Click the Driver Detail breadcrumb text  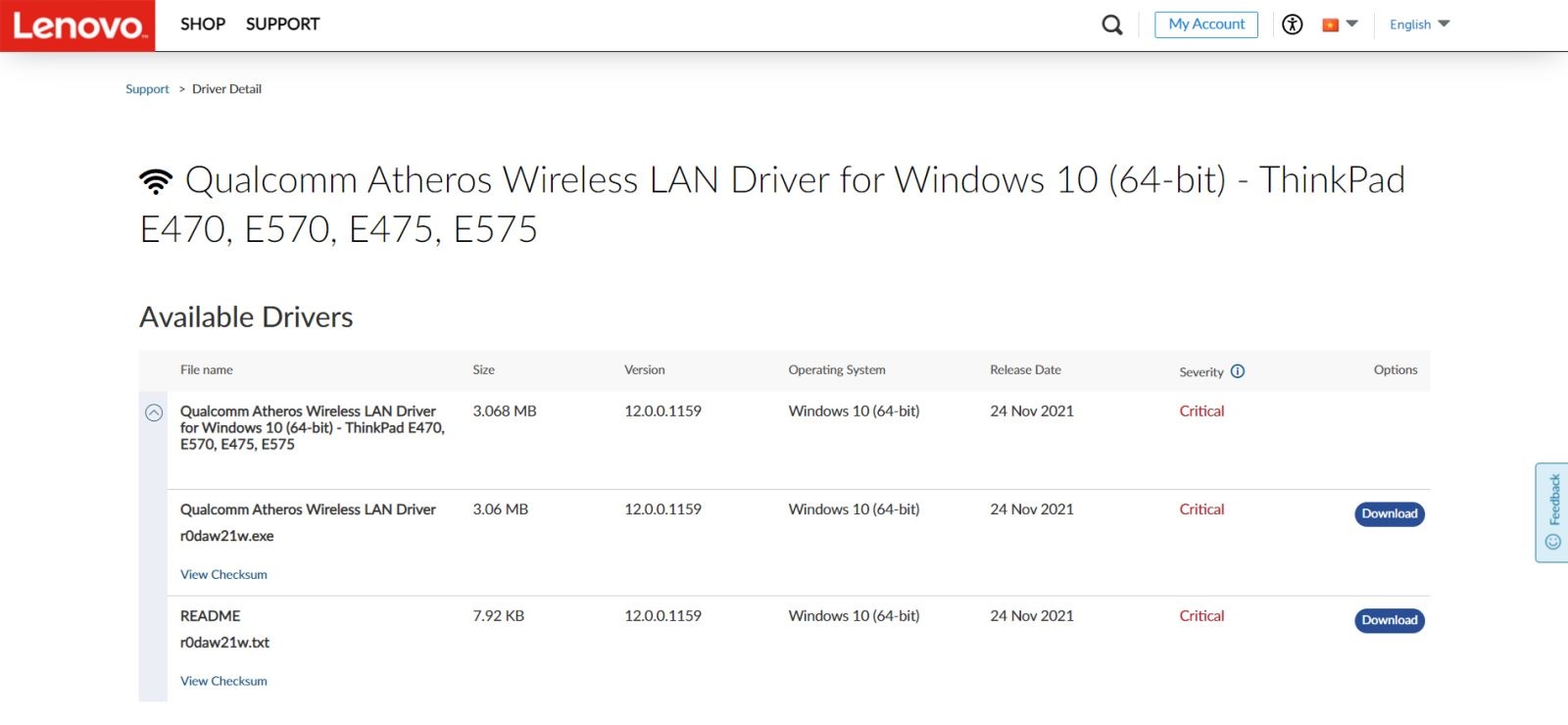(226, 89)
